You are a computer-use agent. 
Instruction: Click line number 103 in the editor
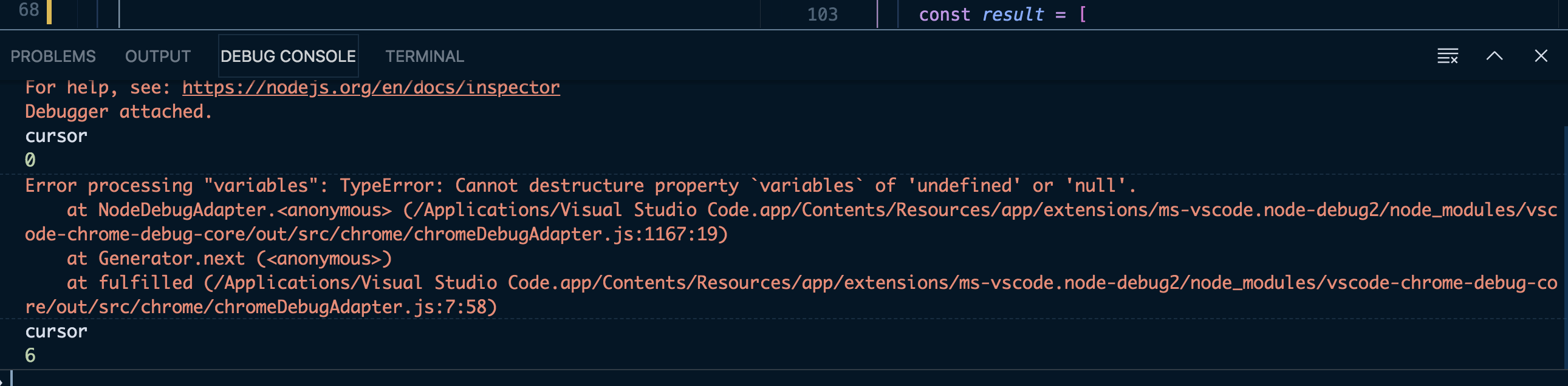823,15
